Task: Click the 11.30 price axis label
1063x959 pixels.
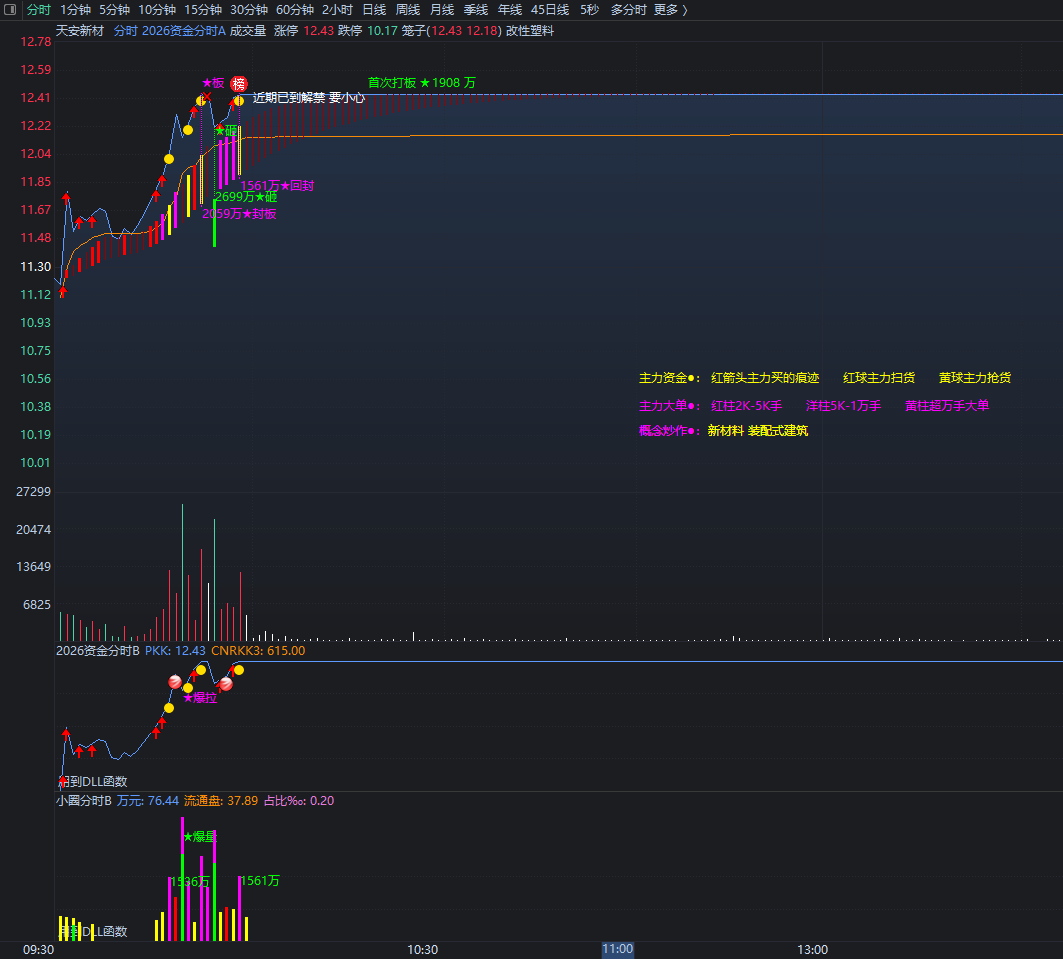Action: pos(35,266)
